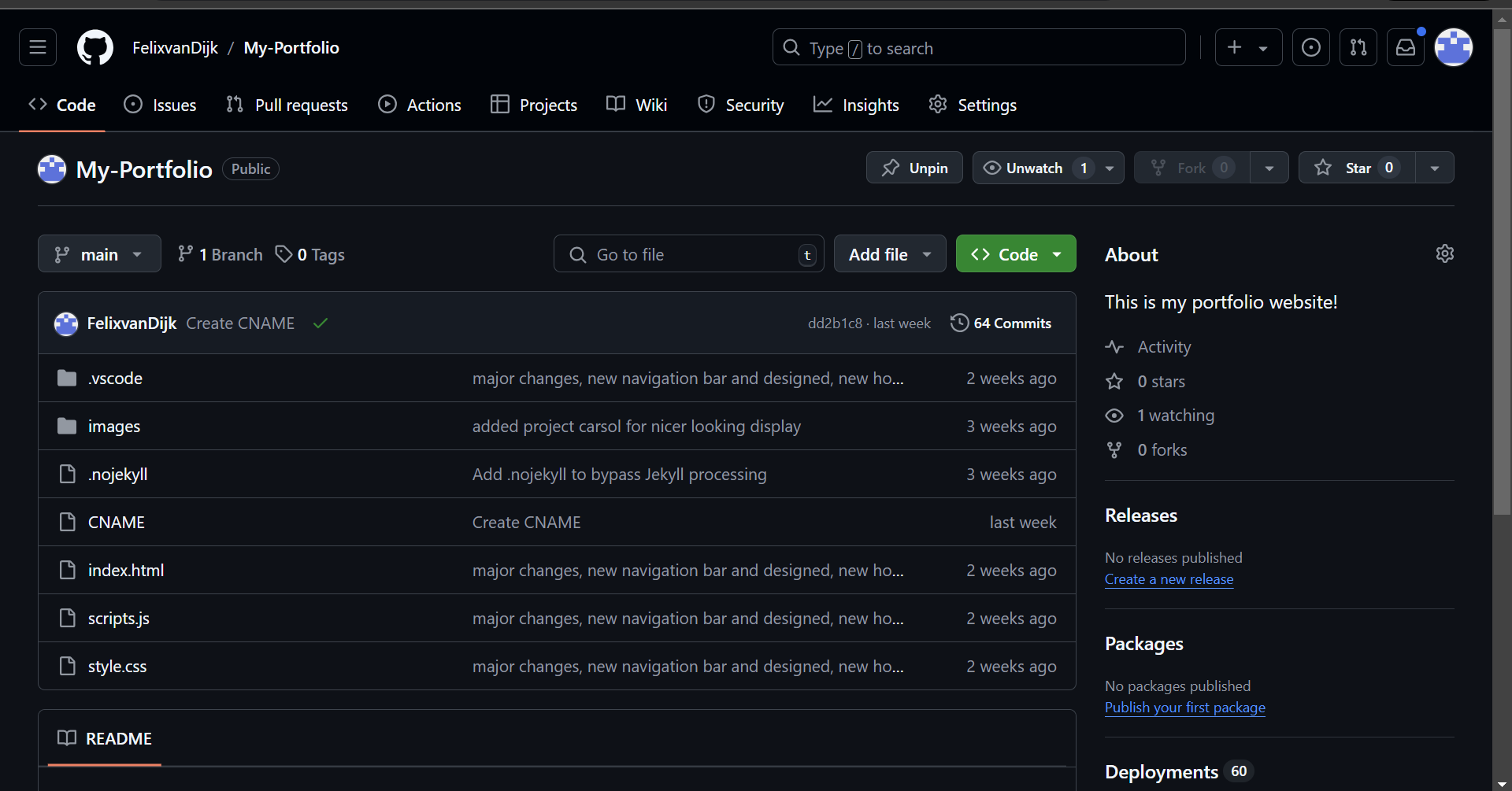Image resolution: width=1512 pixels, height=791 pixels.
Task: Open the hamburger navigation menu
Action: coord(38,47)
